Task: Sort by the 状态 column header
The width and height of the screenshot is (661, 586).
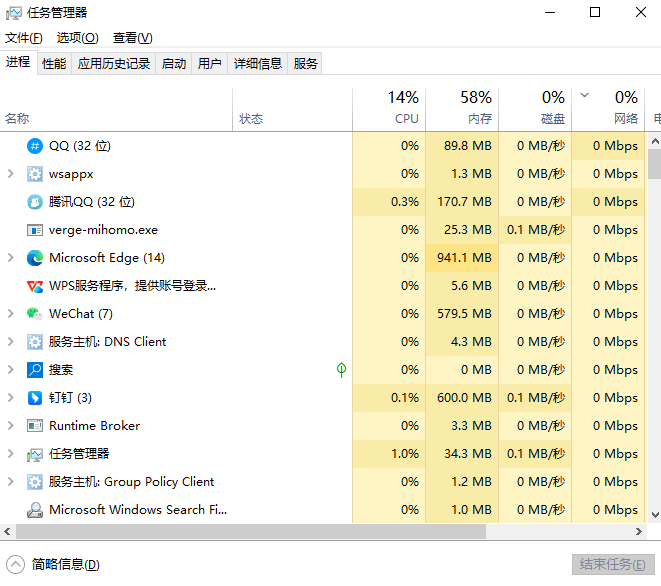Action: click(x=292, y=109)
